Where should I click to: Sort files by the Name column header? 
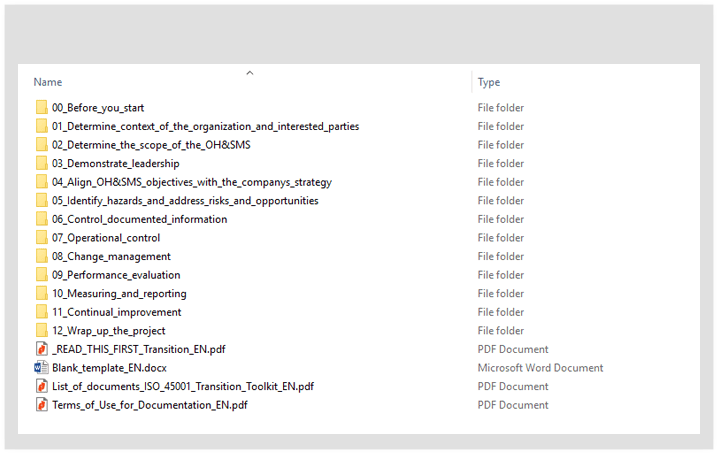click(48, 83)
